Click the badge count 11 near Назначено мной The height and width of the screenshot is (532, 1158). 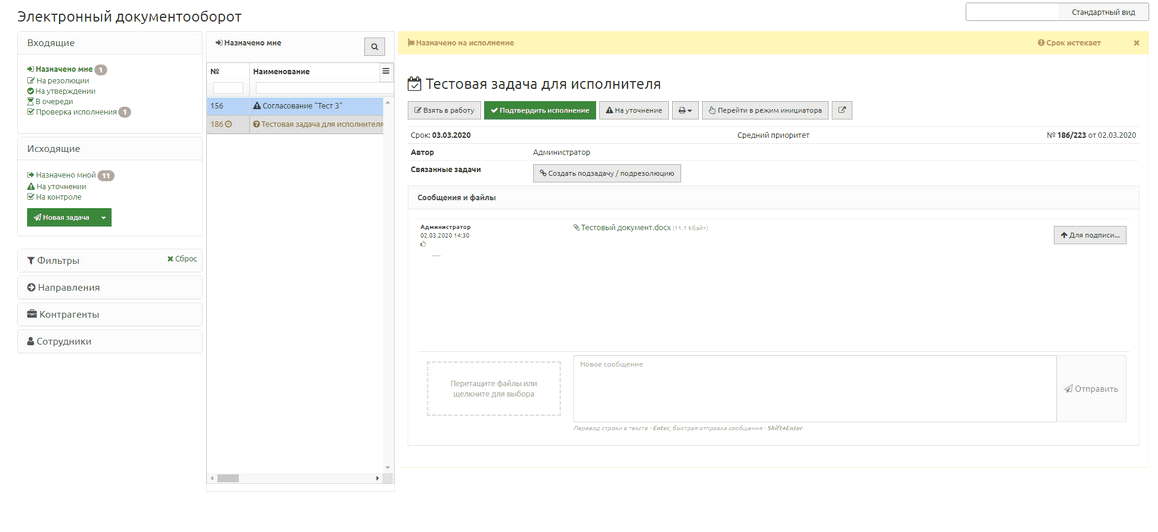(106, 176)
